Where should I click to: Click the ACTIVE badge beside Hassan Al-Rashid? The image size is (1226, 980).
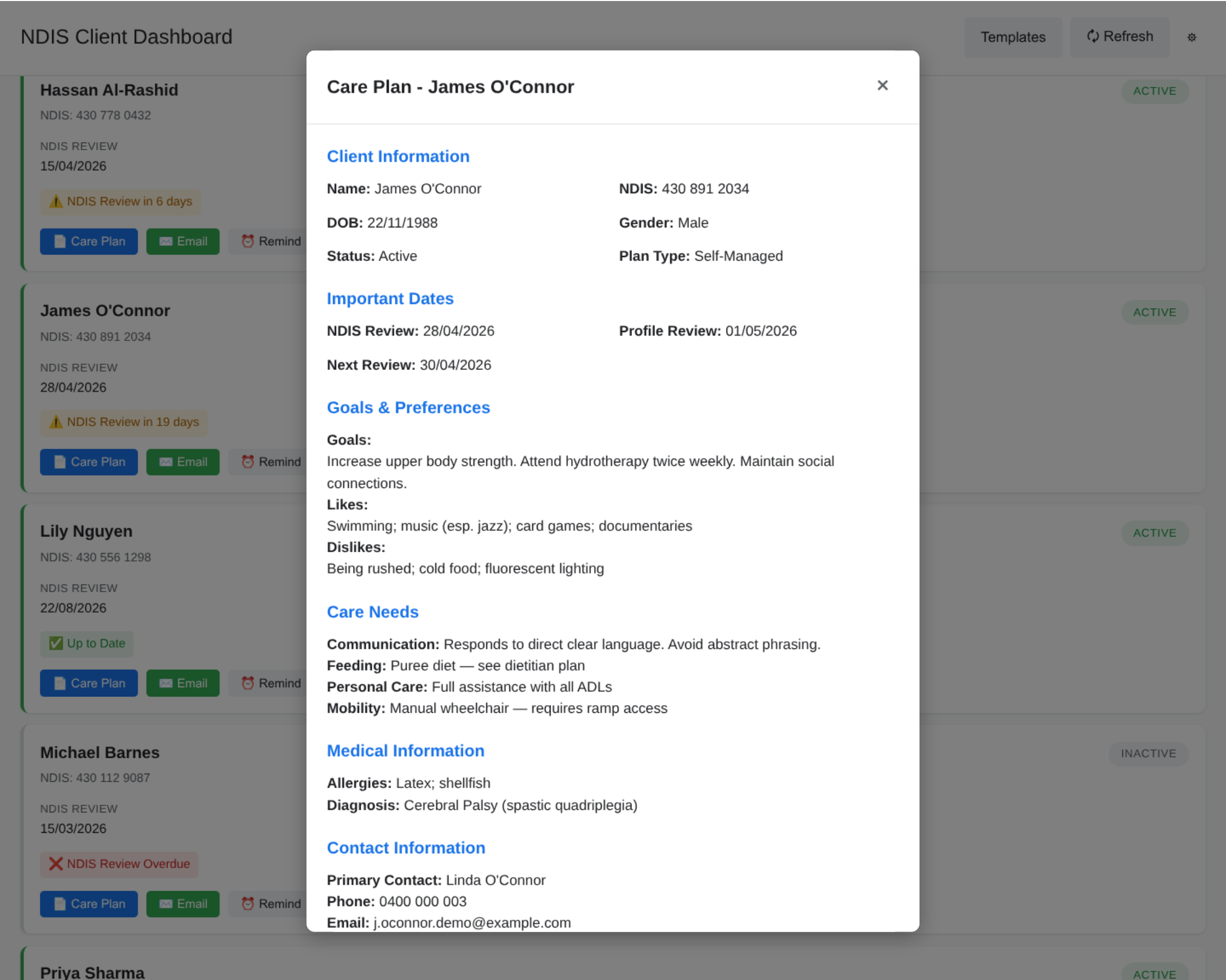[x=1154, y=91]
